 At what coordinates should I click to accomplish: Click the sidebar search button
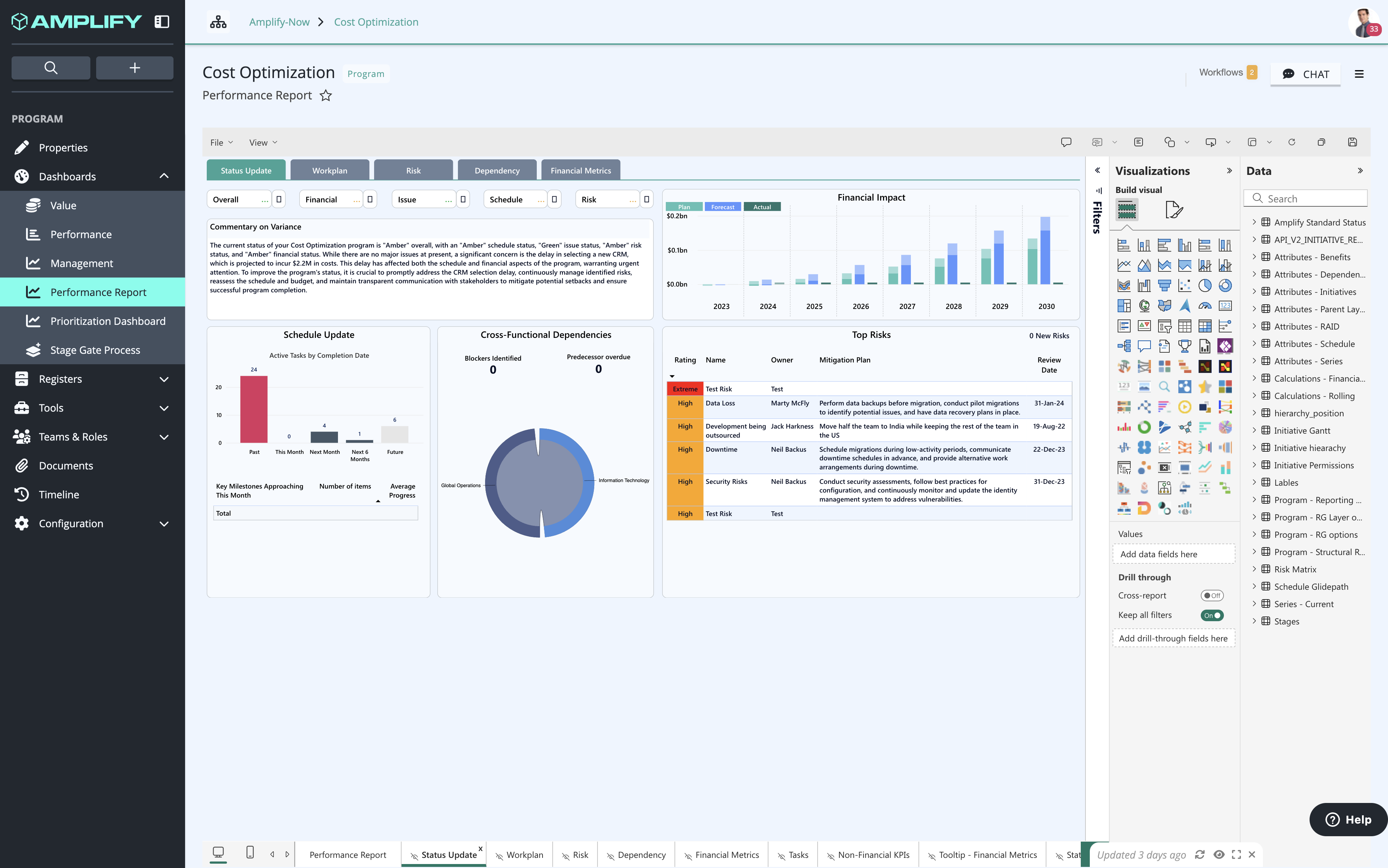51,68
